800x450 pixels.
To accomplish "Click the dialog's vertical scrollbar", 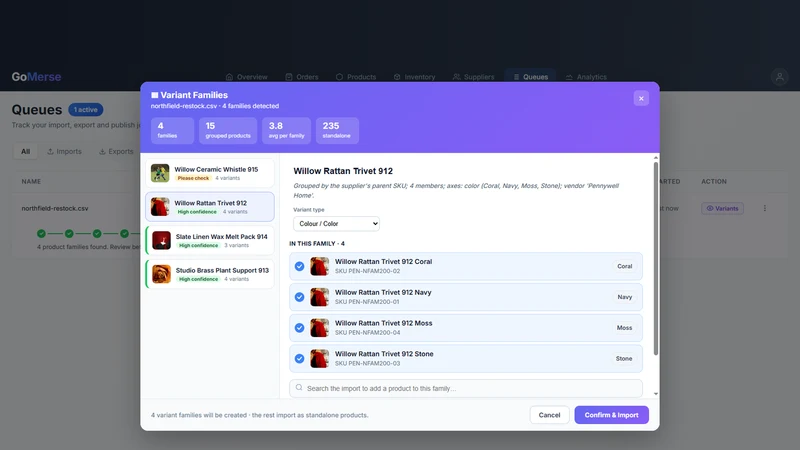I will click(x=656, y=259).
